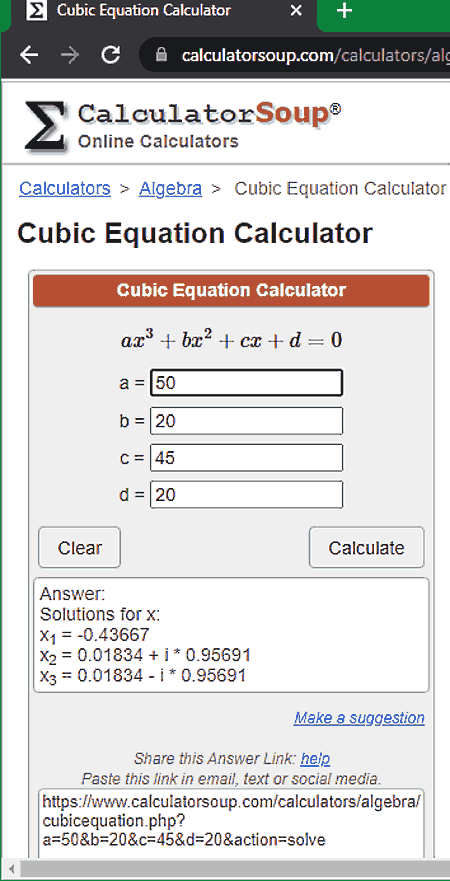Click the coefficient c input field
This screenshot has height=881, width=450.
[x=246, y=458]
